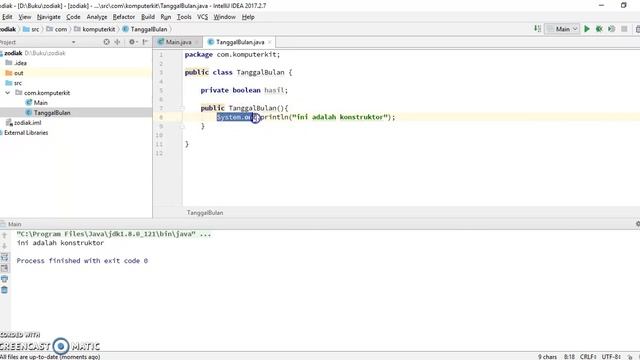The width and height of the screenshot is (640, 360).
Task: Open the Tools menu
Action: point(184,17)
